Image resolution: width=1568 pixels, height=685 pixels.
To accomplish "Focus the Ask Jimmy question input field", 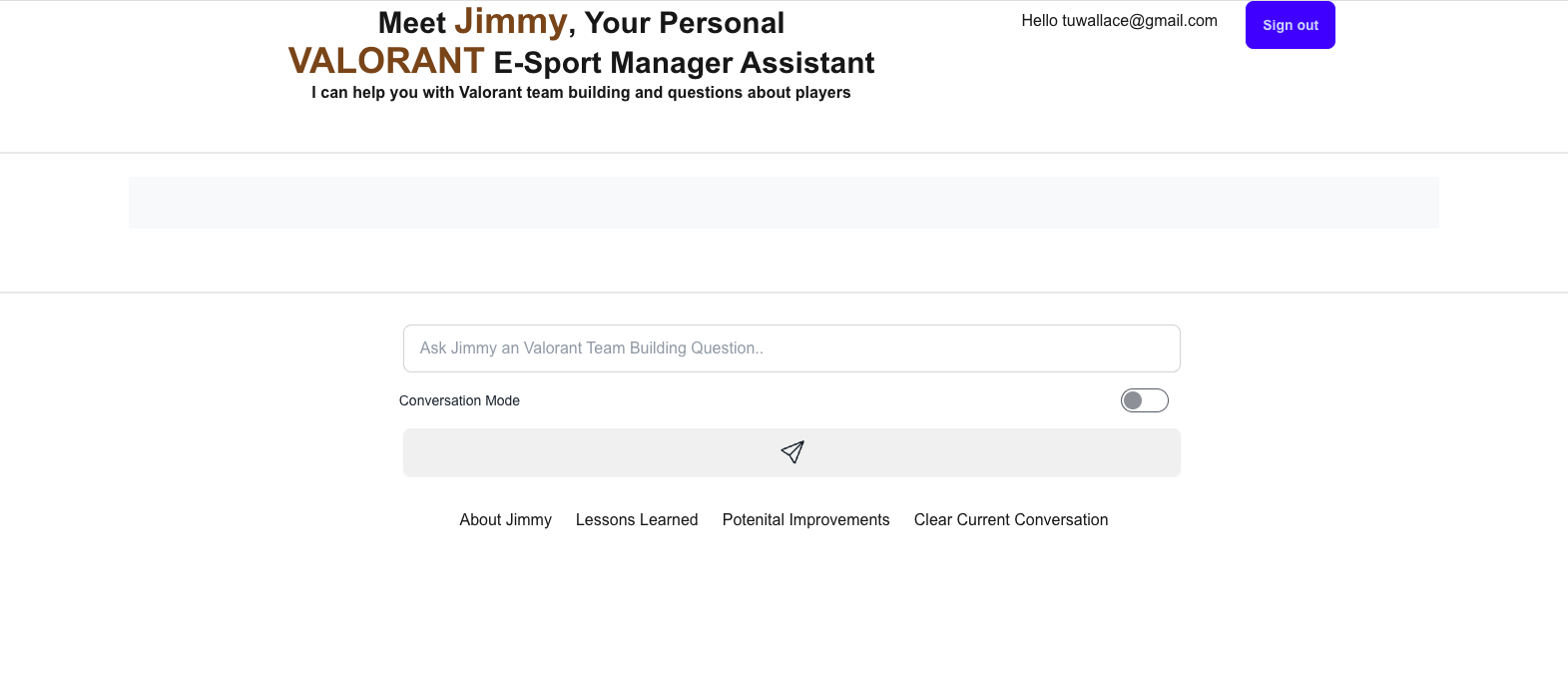I will pyautogui.click(x=791, y=348).
